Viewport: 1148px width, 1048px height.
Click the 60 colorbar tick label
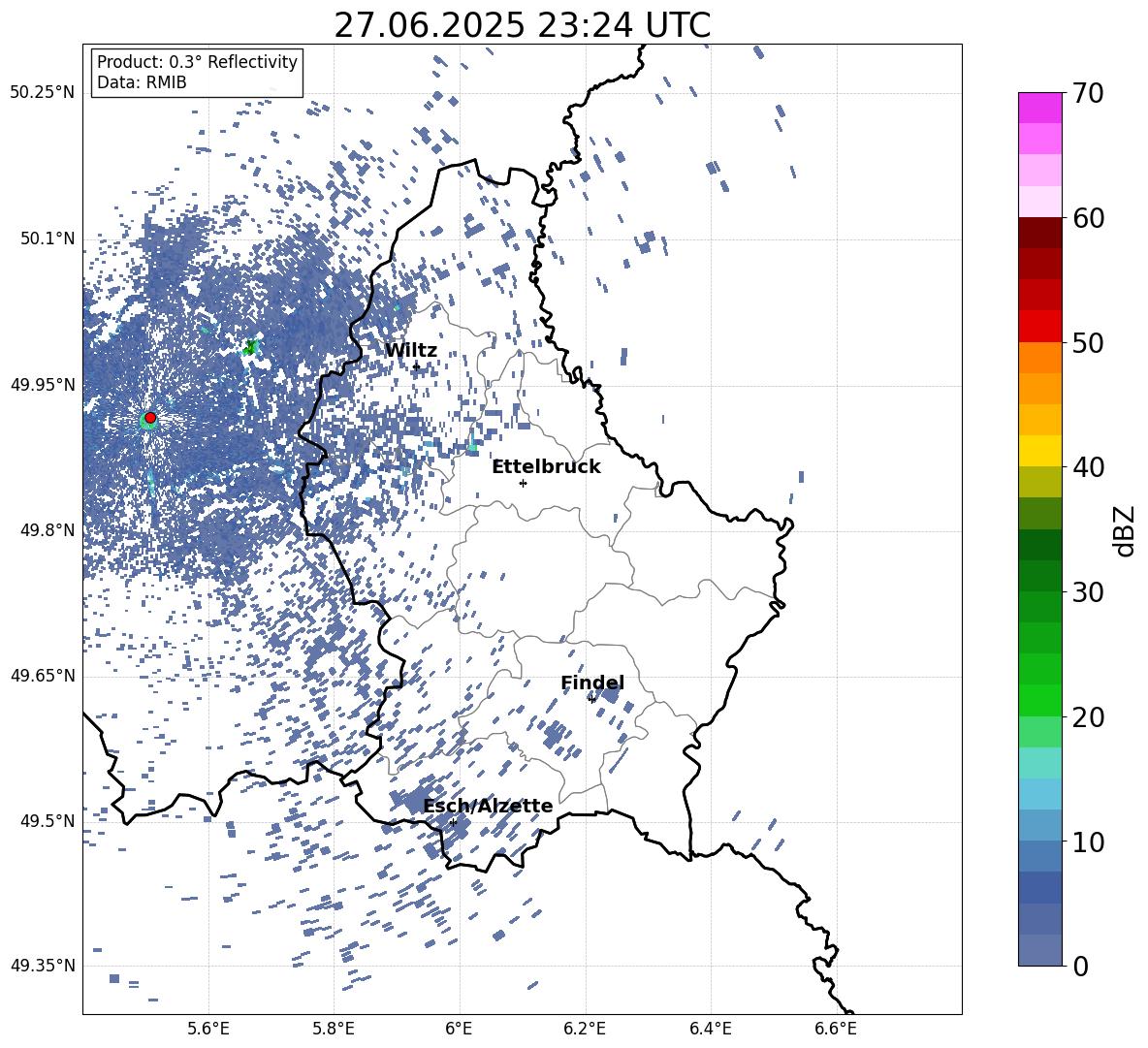1088,218
